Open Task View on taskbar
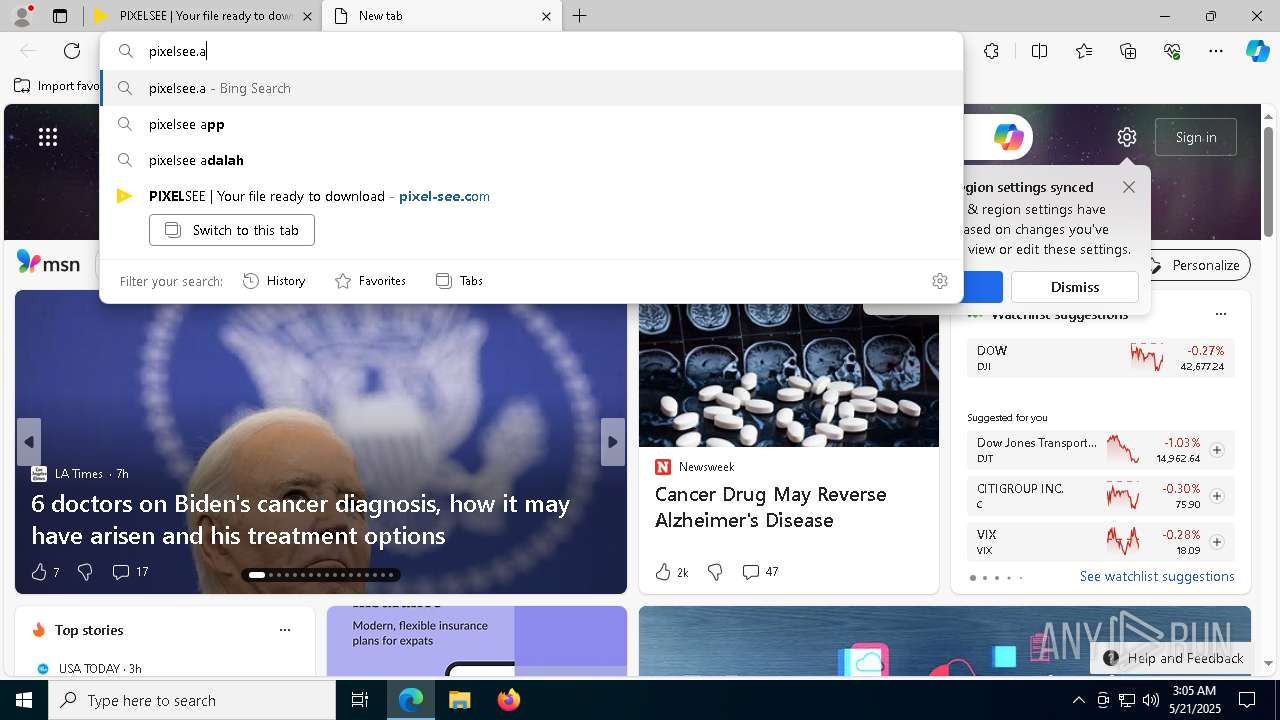The image size is (1280, 720). pyautogui.click(x=360, y=700)
